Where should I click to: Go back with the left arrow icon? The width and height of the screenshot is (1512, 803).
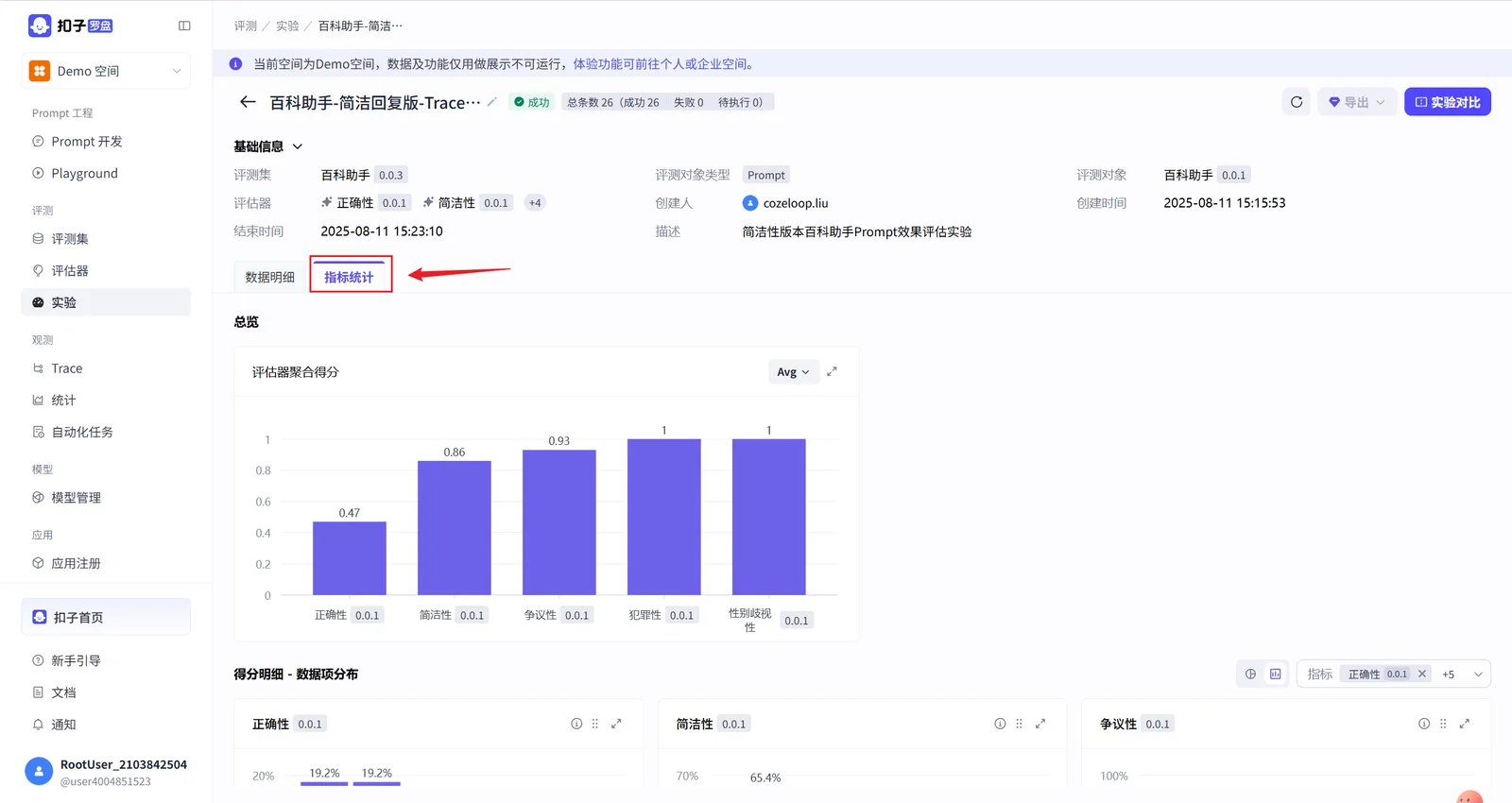tap(248, 102)
